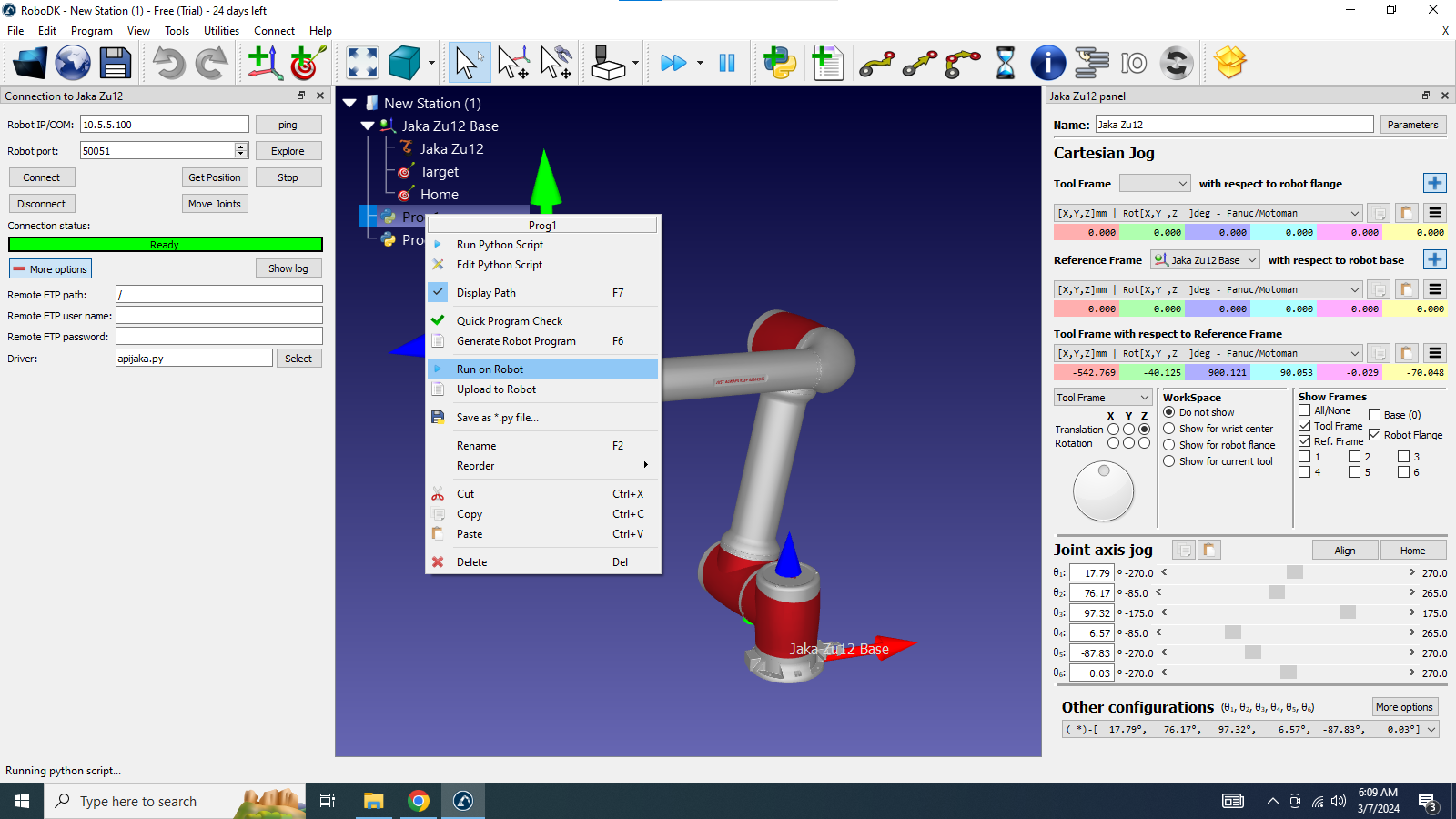Click the Fit all view icon
Screen dimensions: 1456x819
(362, 64)
